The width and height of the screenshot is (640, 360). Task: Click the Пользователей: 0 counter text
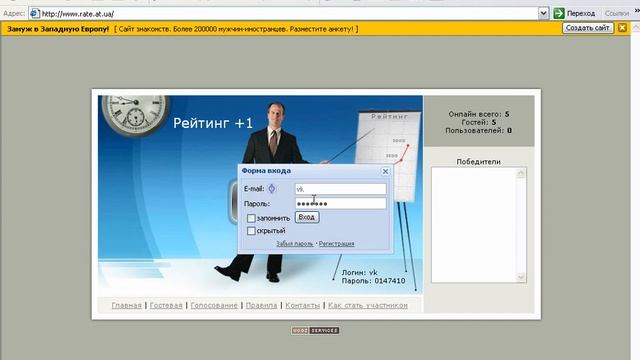pyautogui.click(x=478, y=131)
